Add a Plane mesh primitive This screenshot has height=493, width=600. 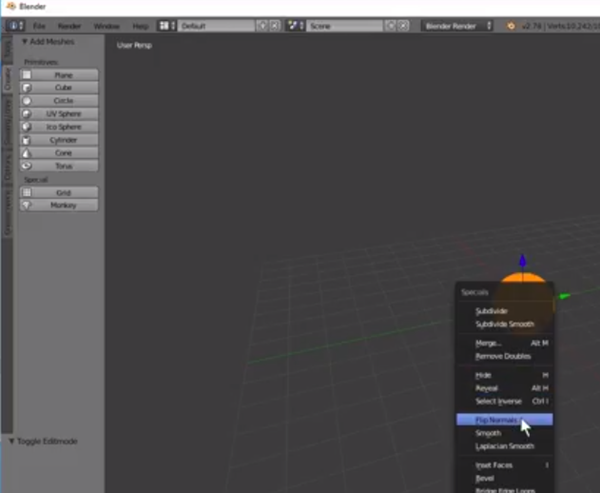(x=60, y=75)
